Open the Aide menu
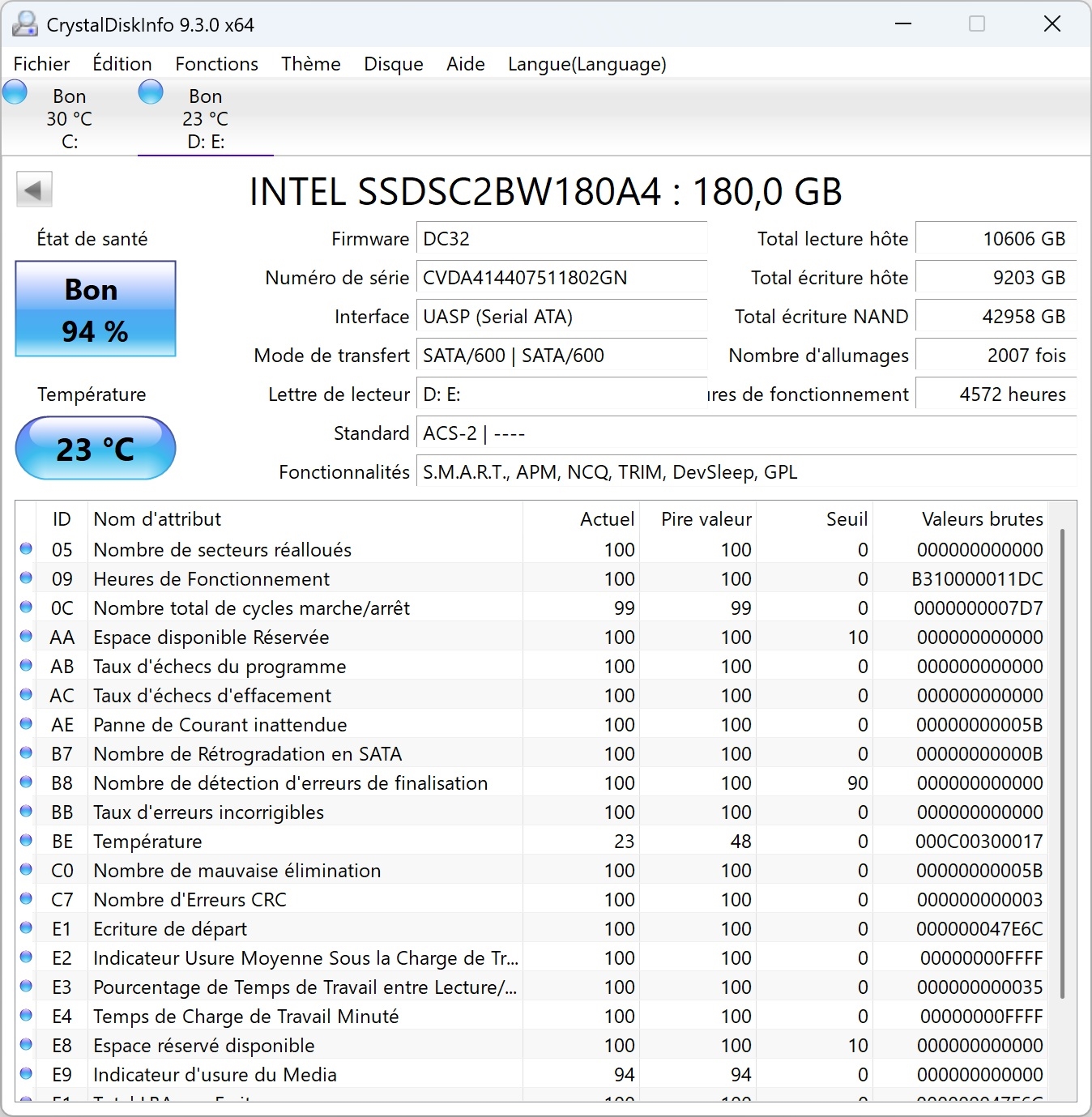Screen dimensions: 1092x1117 pos(466,64)
